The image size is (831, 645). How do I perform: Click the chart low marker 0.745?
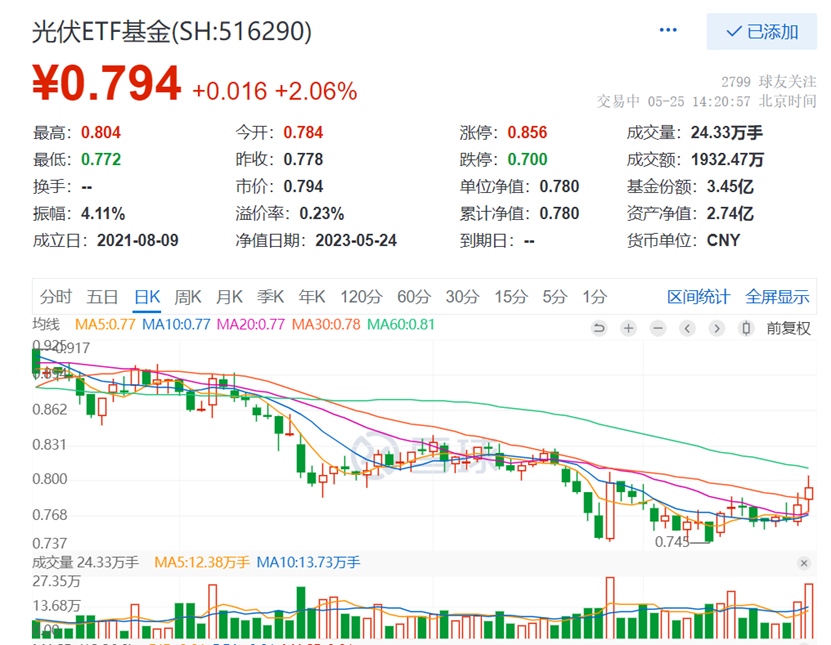tap(672, 542)
